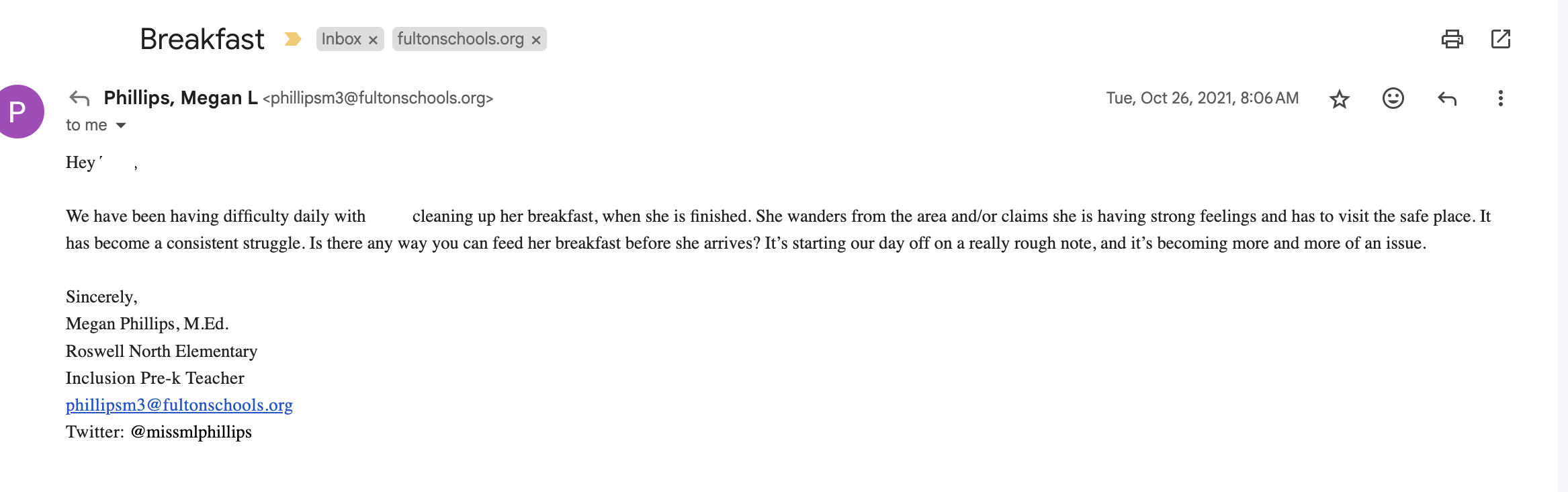The height and width of the screenshot is (492, 1568).
Task: Star this email message
Action: pos(1339,99)
